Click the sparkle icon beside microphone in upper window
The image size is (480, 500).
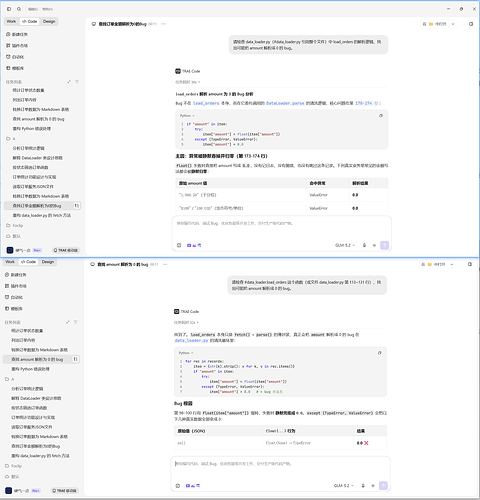(374, 245)
